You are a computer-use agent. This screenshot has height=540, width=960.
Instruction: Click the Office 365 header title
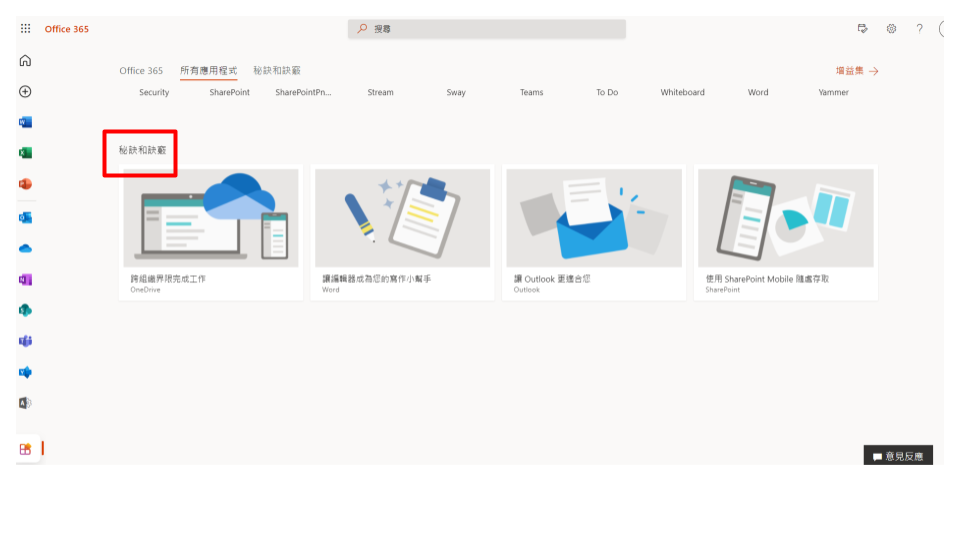click(67, 29)
